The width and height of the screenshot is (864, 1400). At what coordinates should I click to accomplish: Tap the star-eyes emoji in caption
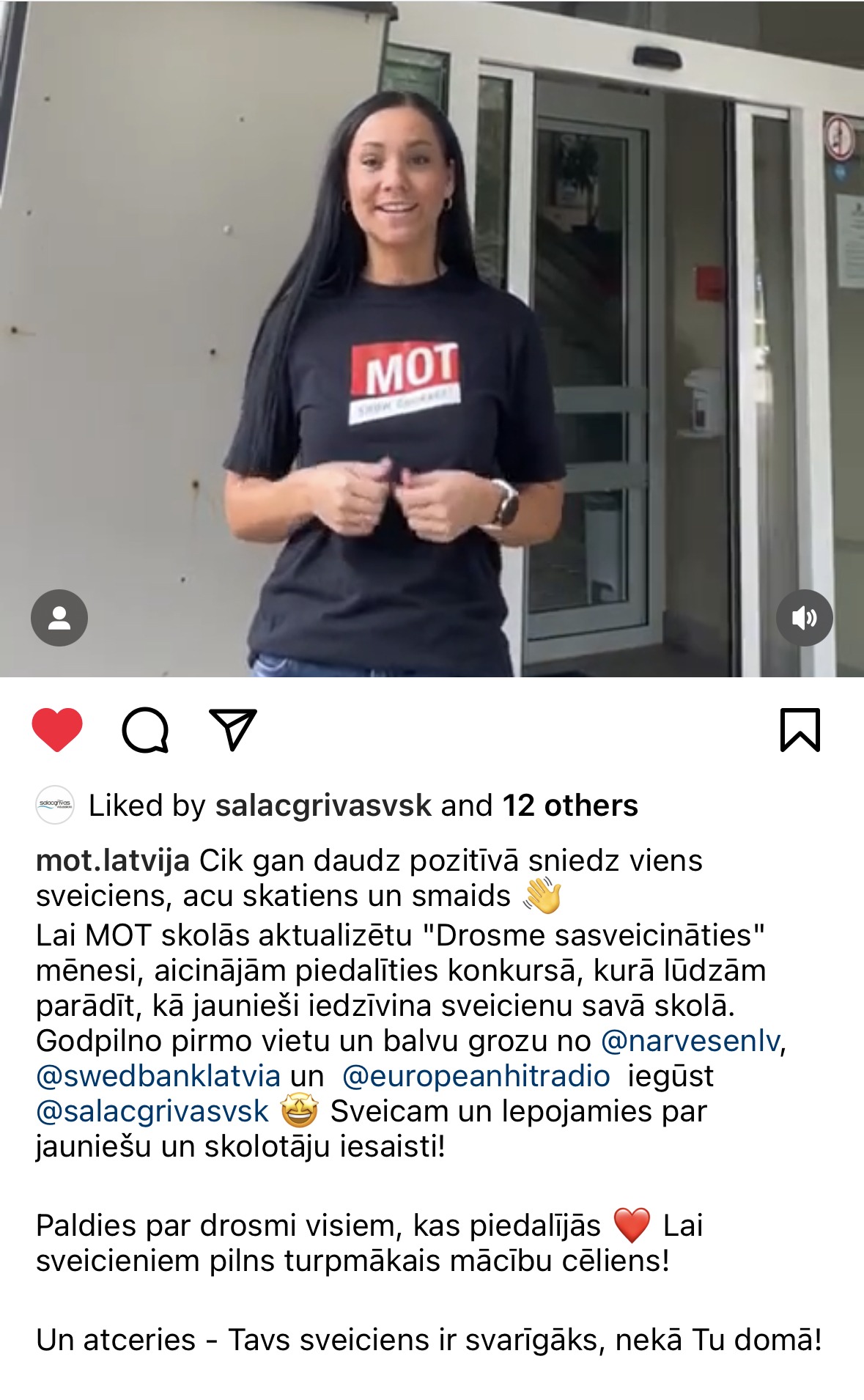300,1110
